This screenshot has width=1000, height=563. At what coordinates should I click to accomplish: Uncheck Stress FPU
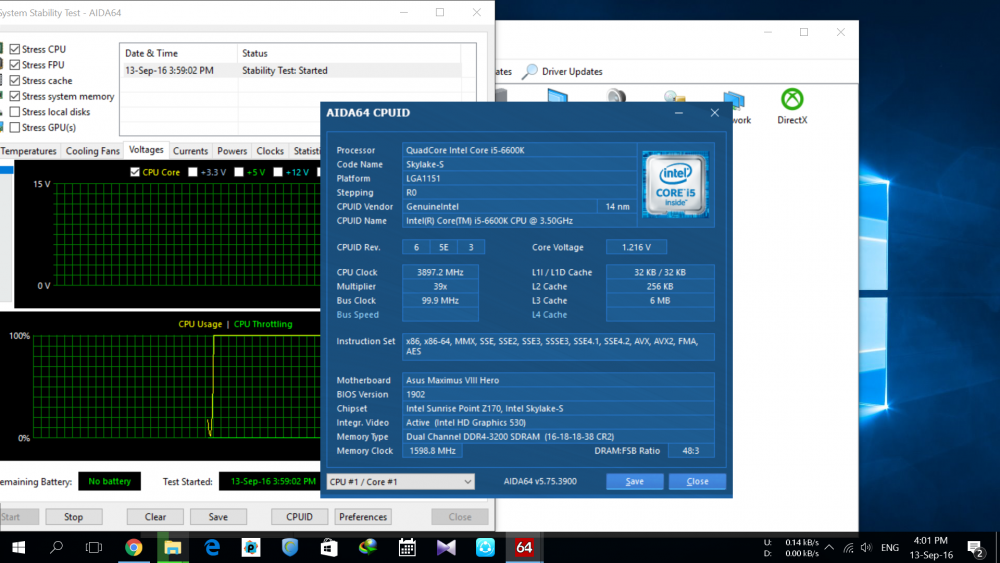pos(15,64)
